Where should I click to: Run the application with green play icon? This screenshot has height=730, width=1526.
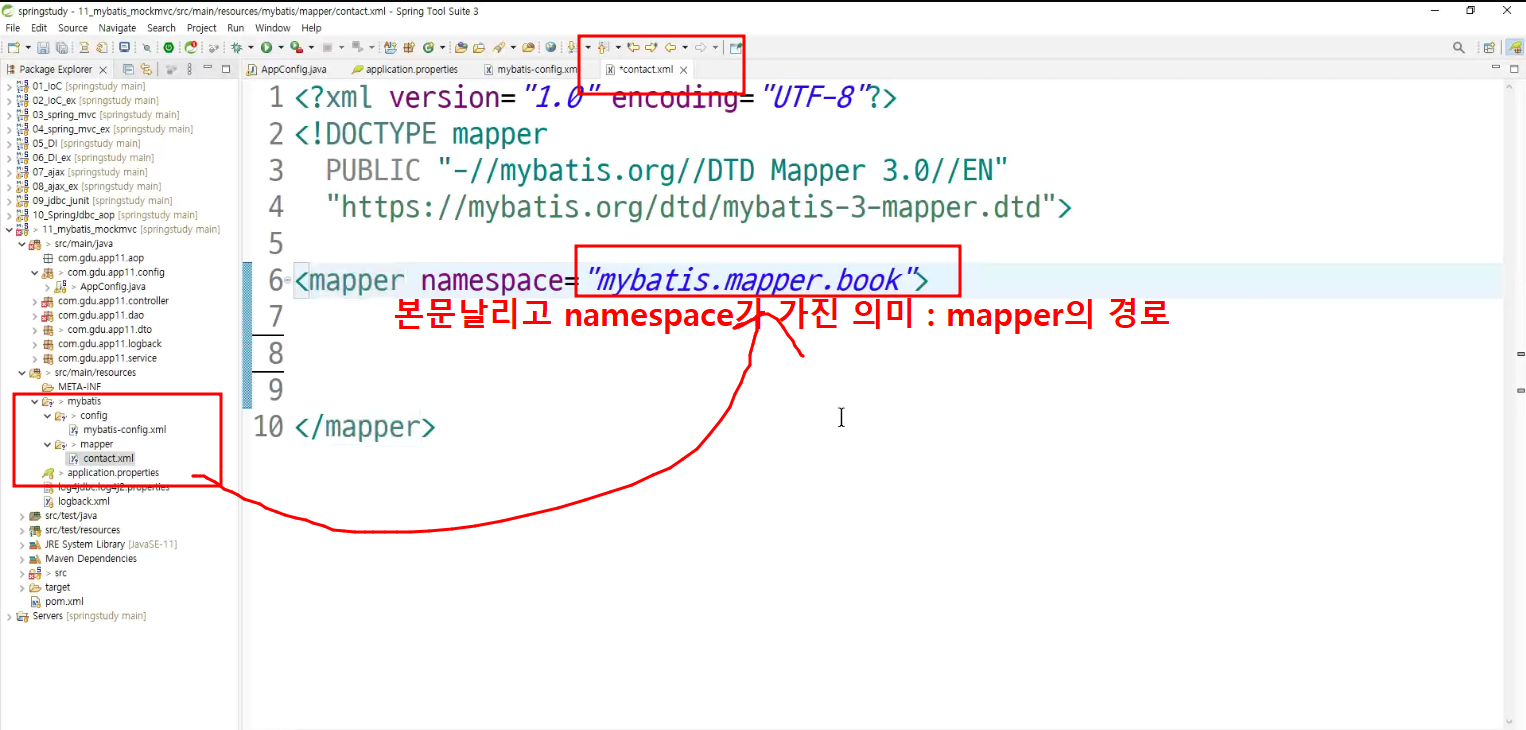(x=267, y=47)
